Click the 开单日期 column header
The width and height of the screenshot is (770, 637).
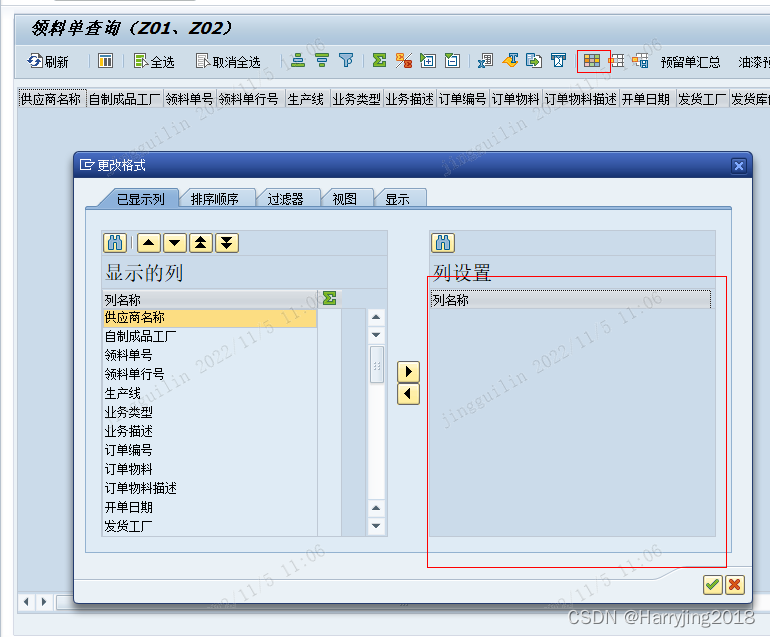coord(648,99)
